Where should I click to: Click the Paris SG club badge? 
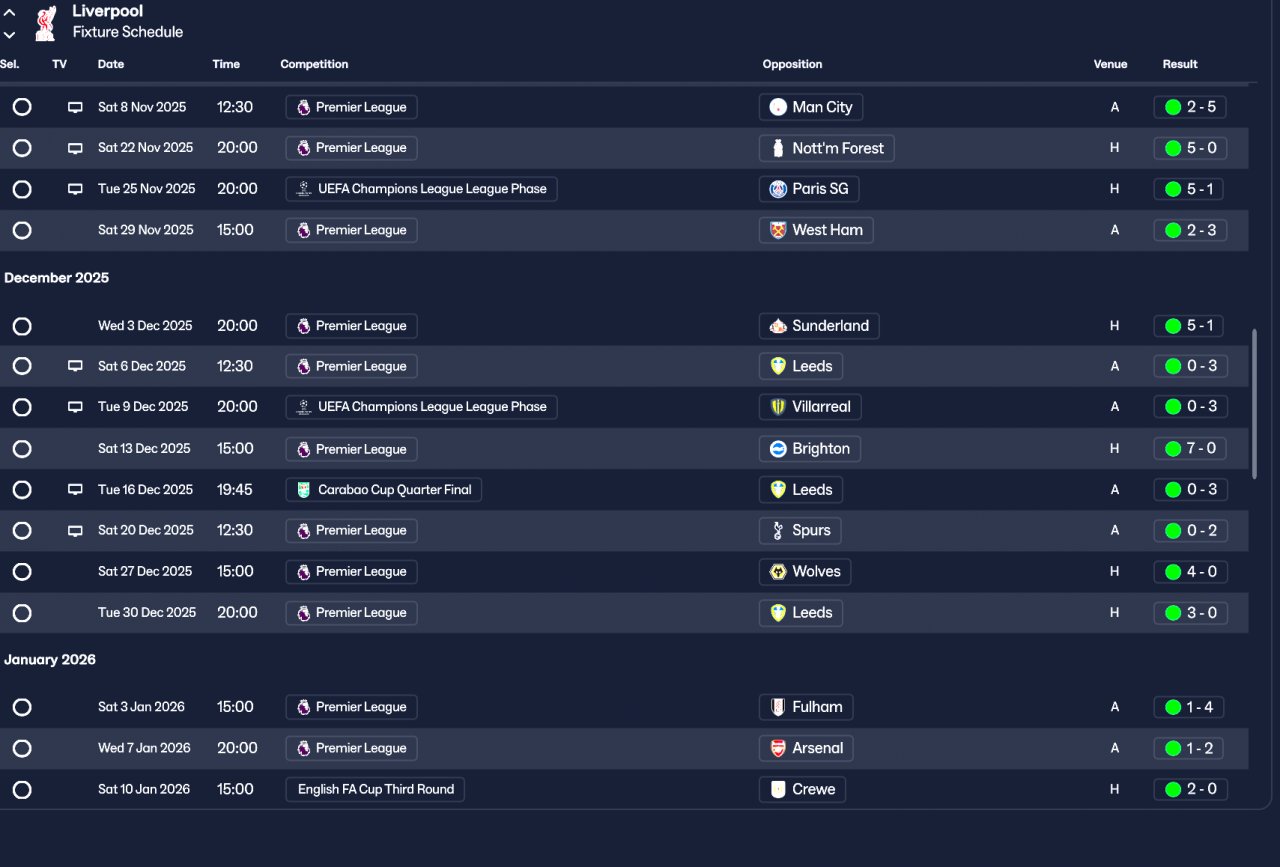coord(778,189)
